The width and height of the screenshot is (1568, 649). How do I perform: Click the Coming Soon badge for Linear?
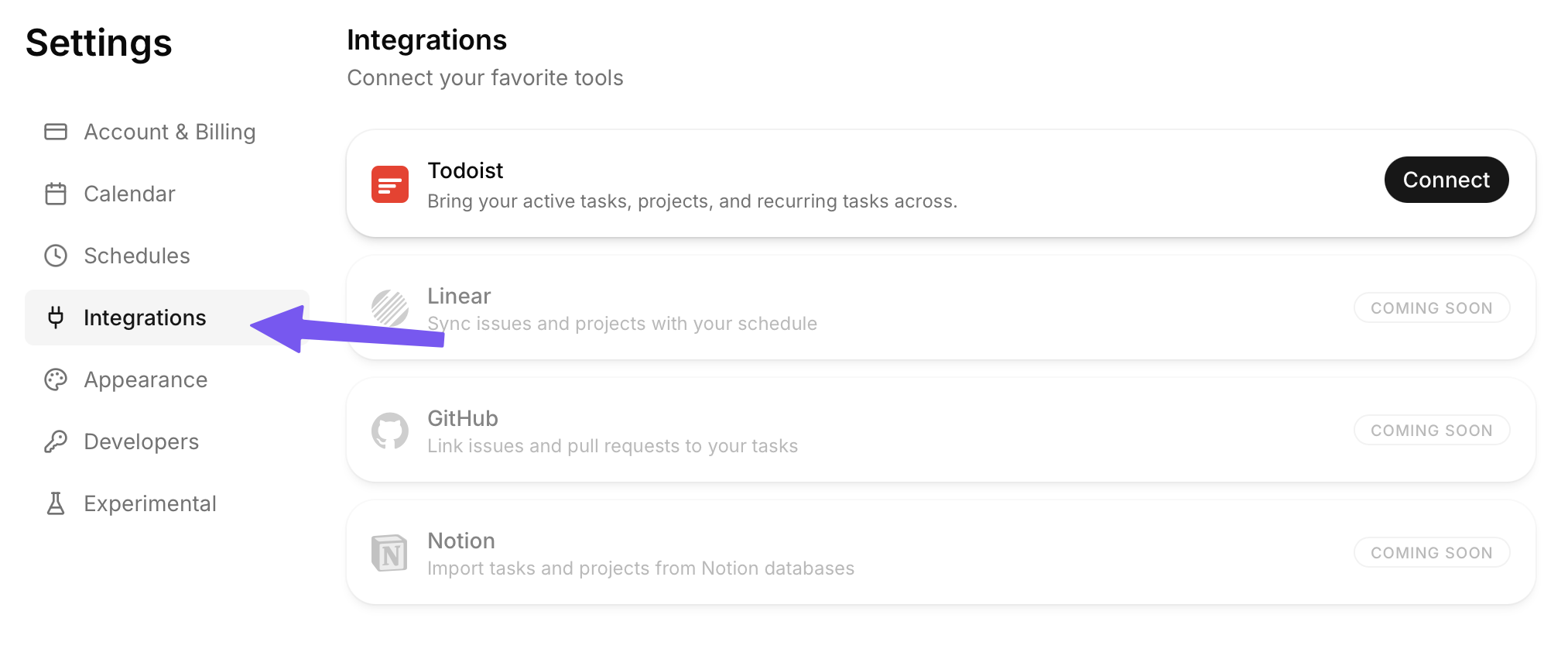[1432, 308]
